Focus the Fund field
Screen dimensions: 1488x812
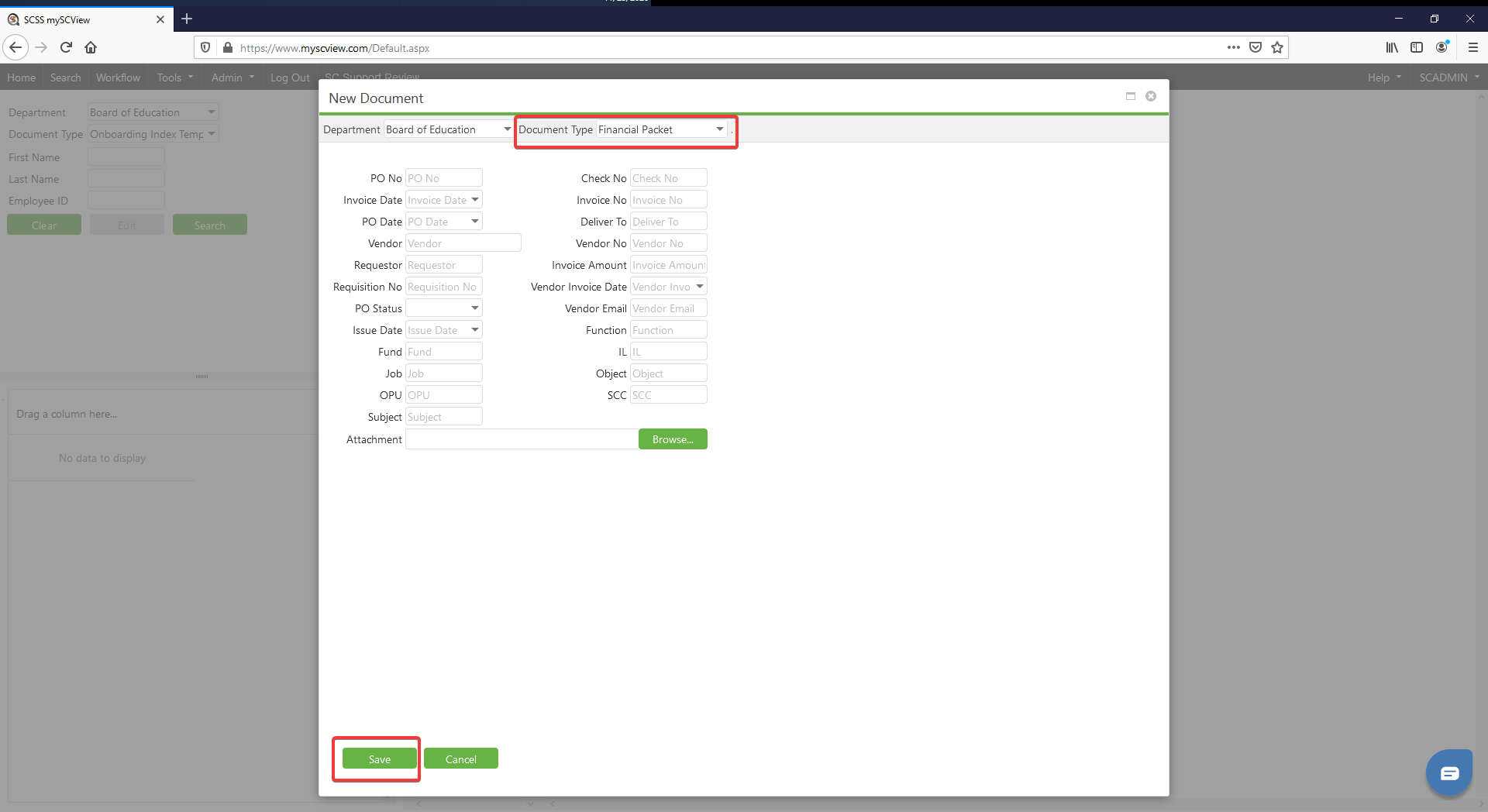(444, 352)
